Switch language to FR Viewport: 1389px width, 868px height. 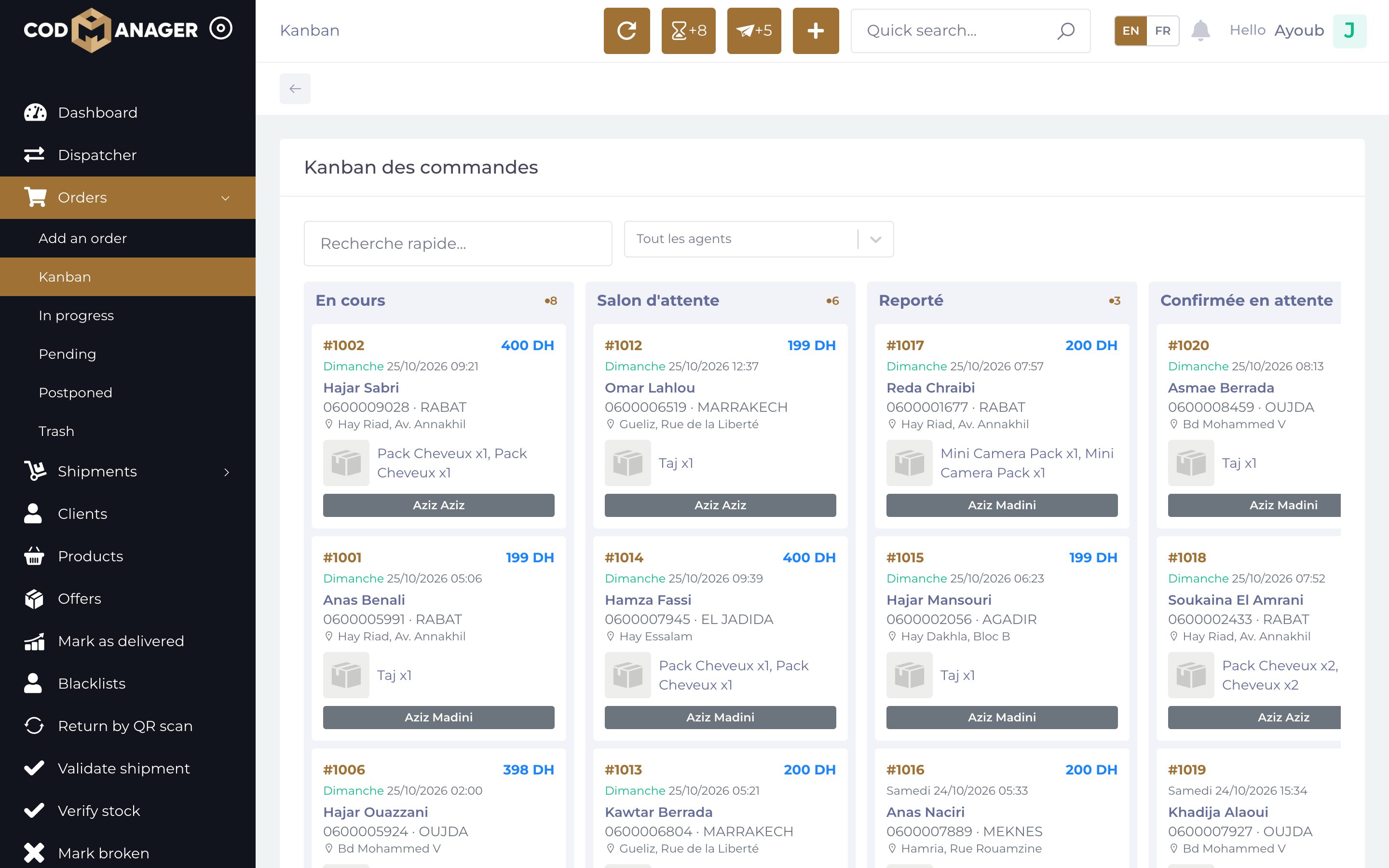tap(1162, 30)
